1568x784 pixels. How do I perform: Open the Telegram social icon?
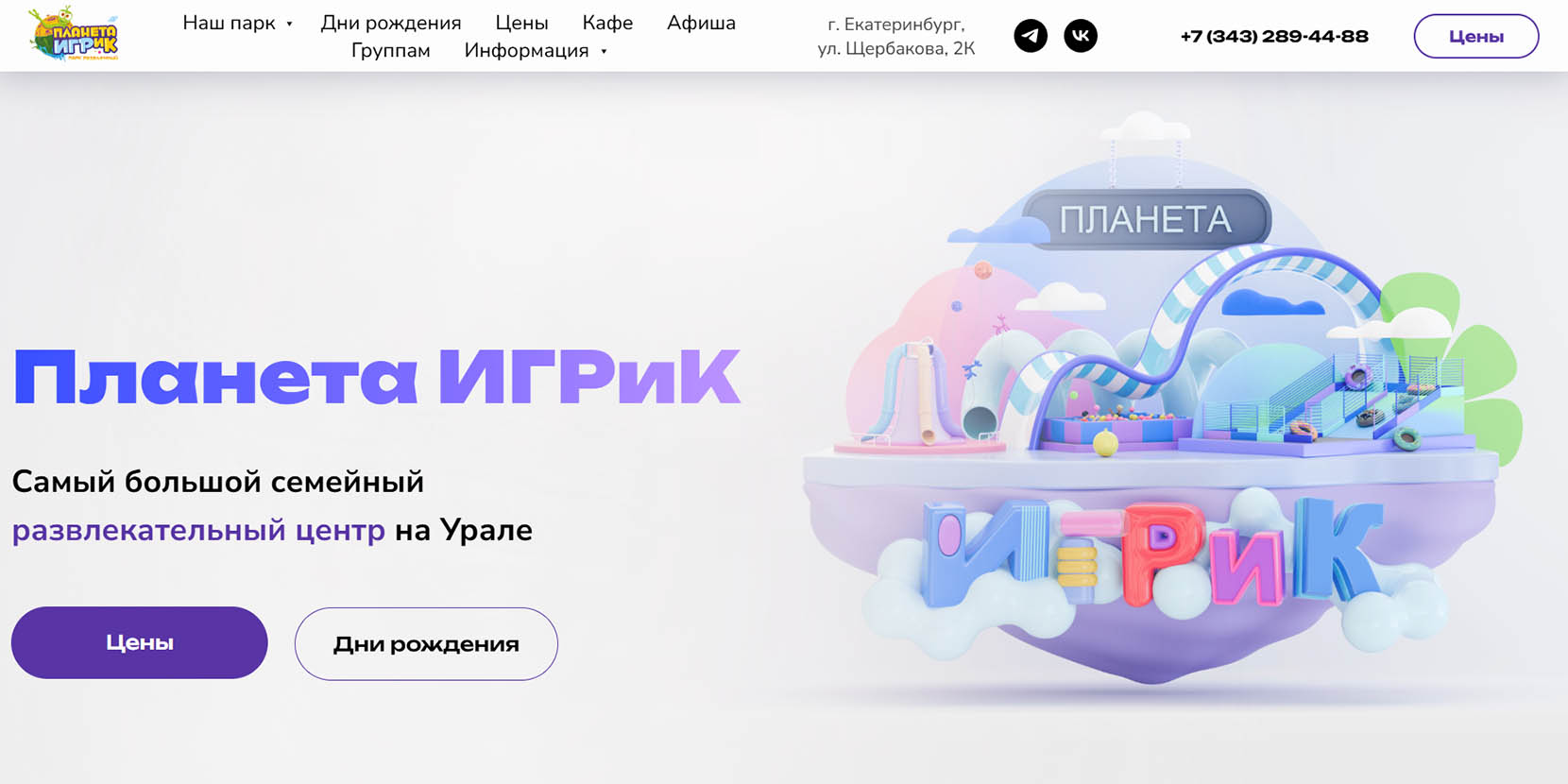point(1031,36)
